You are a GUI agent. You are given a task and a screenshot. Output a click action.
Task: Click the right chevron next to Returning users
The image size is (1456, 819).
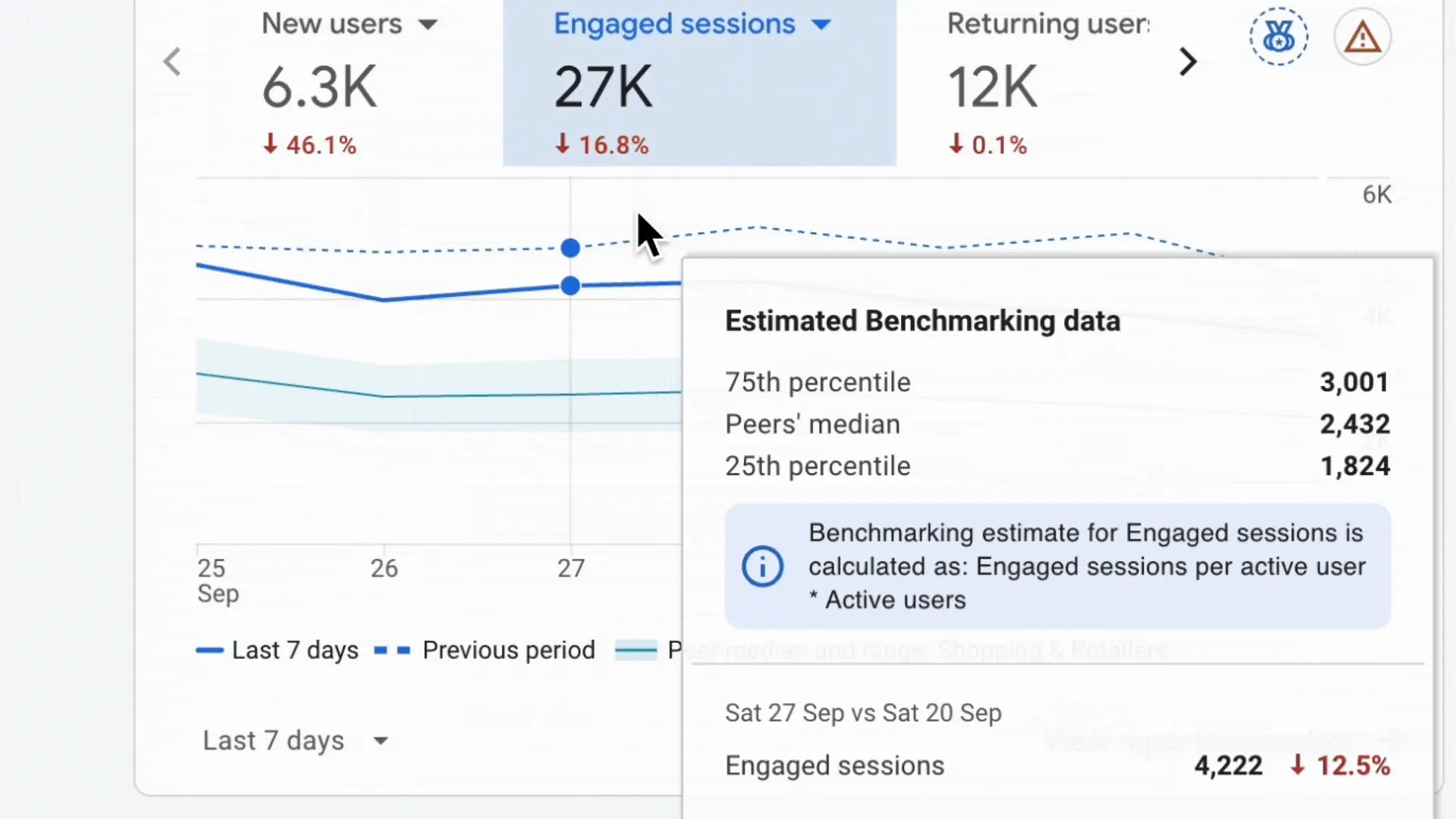pyautogui.click(x=1188, y=61)
